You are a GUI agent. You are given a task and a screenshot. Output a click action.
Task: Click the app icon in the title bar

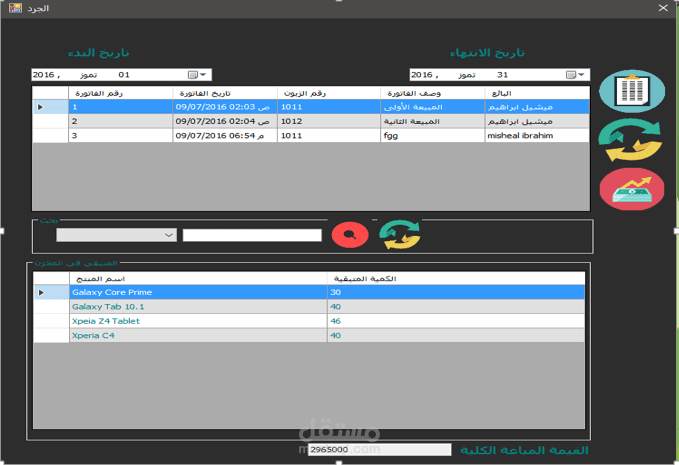click(x=15, y=8)
